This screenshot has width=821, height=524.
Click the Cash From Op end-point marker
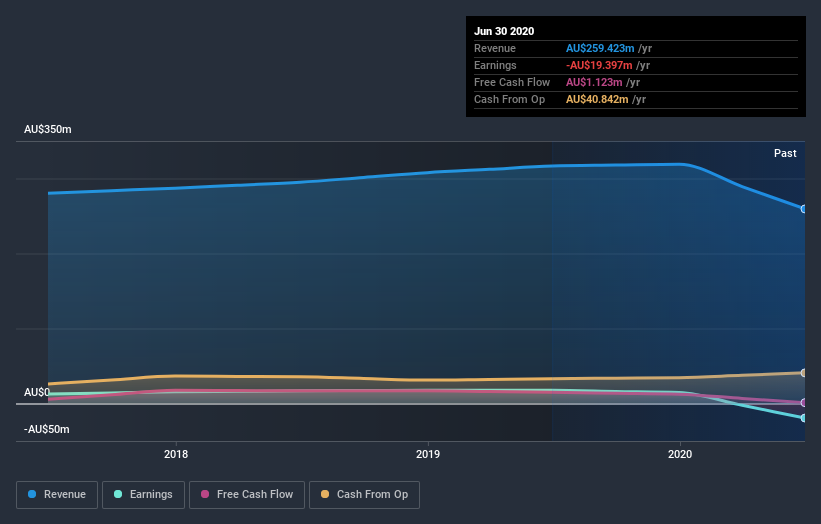[x=803, y=373]
